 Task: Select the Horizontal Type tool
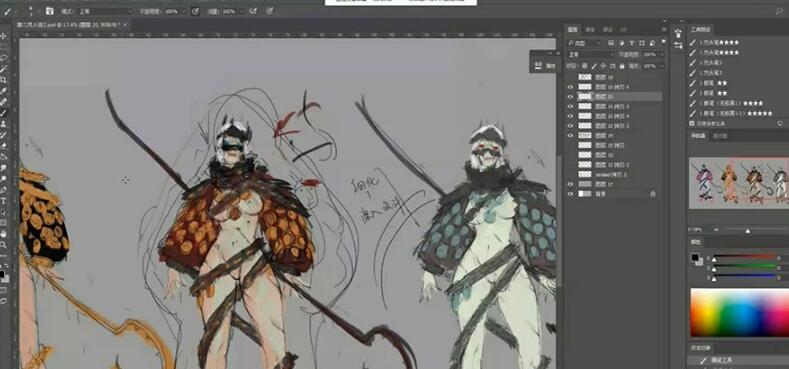[x=4, y=201]
